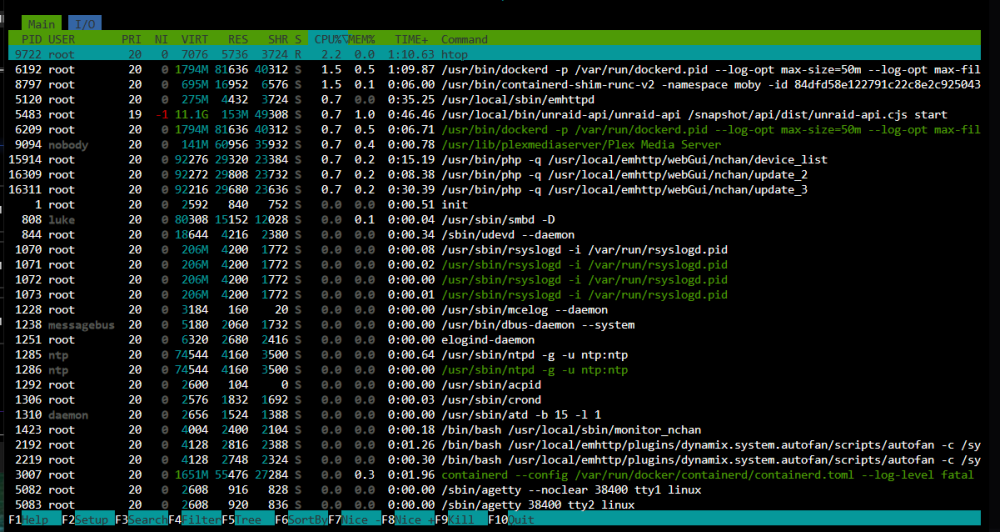Open SortBy in the function bar
The width and height of the screenshot is (1000, 532).
point(301,520)
